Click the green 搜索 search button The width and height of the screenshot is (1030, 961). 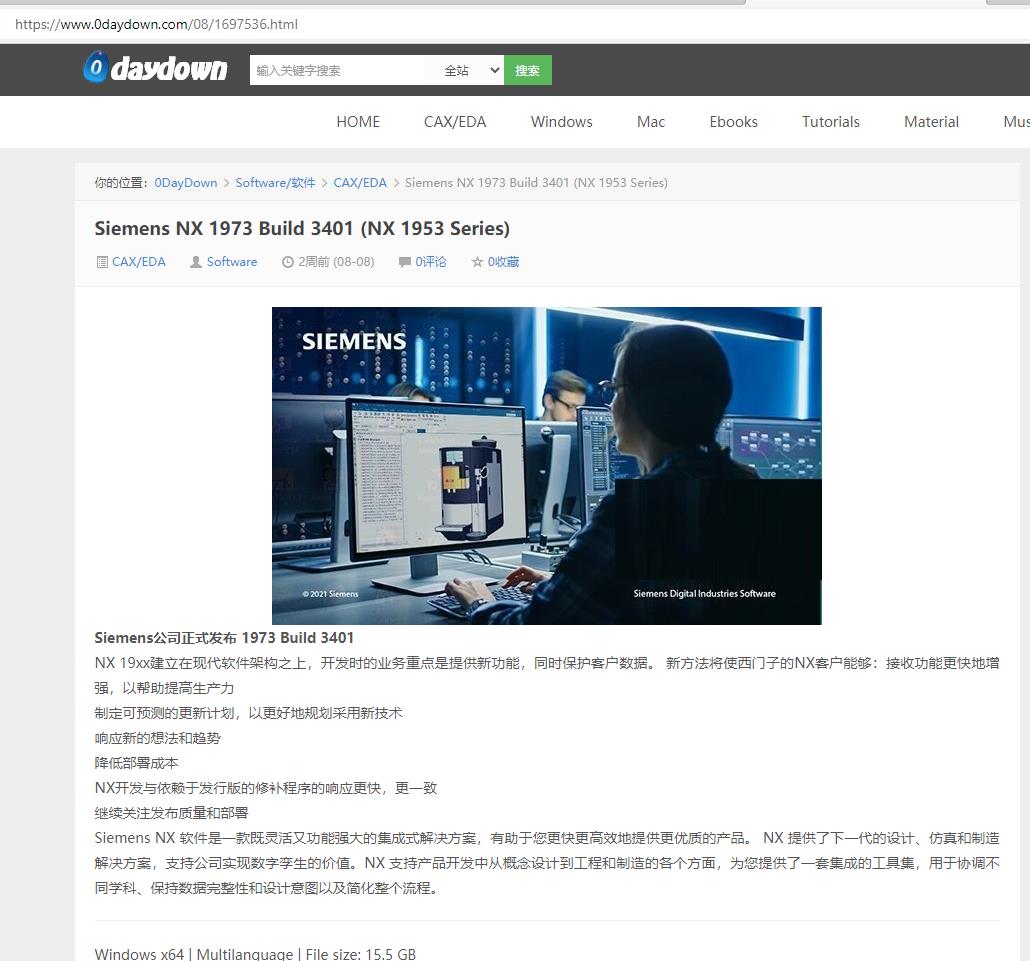click(x=527, y=70)
